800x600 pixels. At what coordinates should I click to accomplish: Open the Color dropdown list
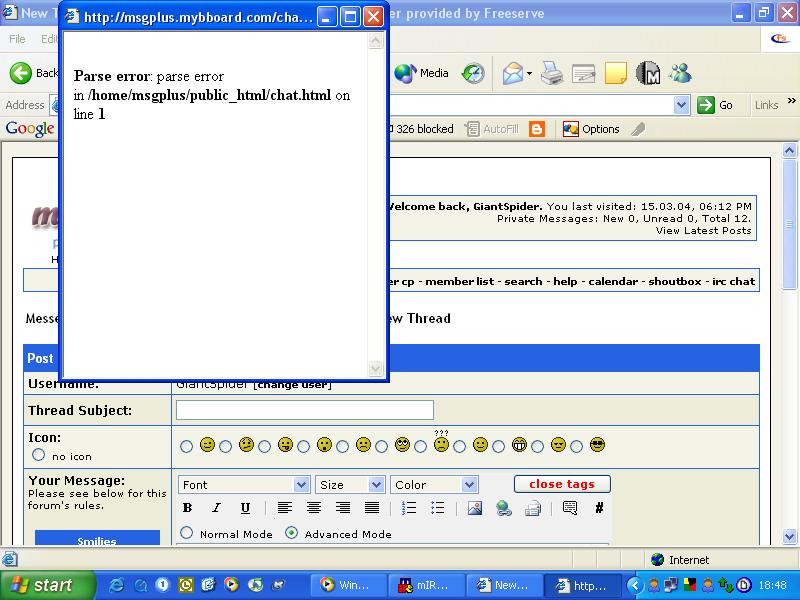click(434, 484)
